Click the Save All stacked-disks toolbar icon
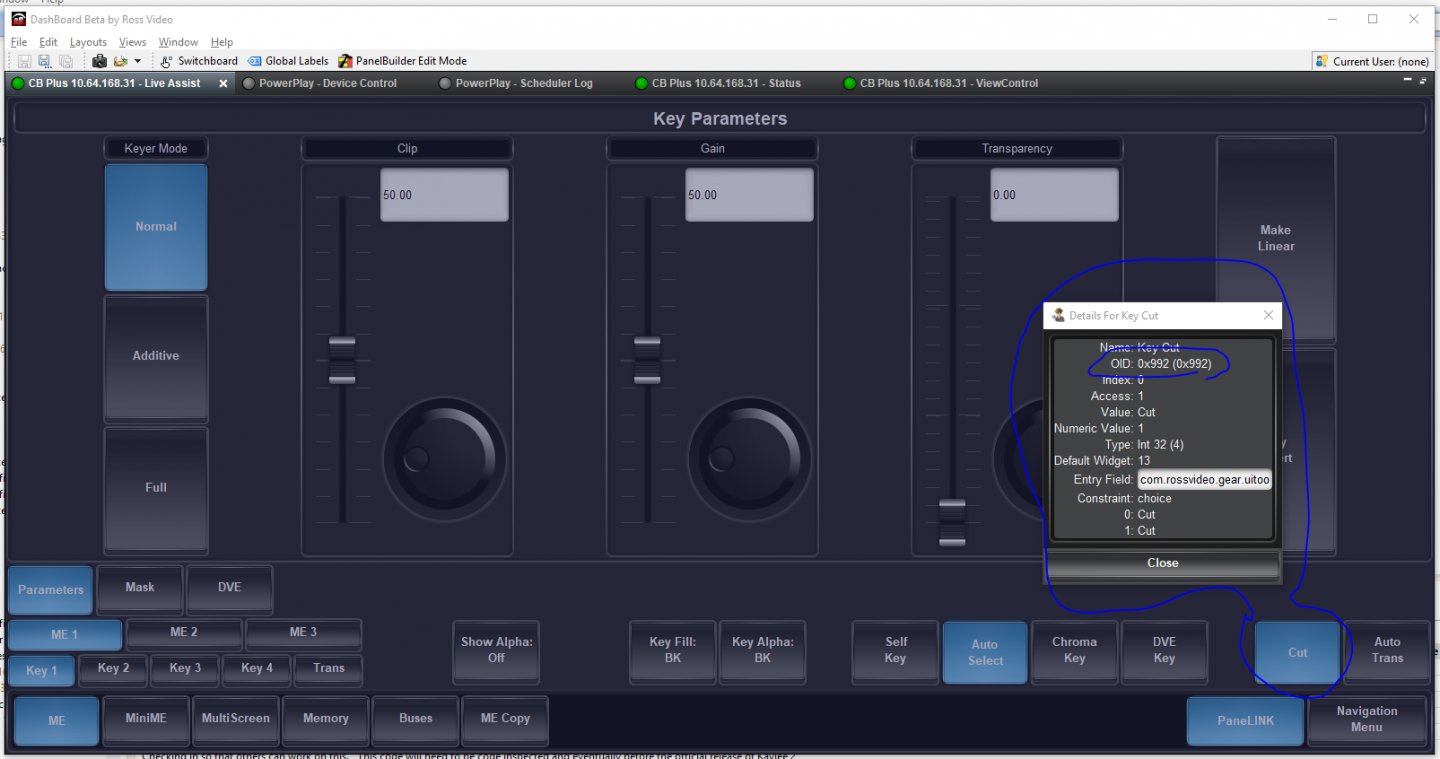The width and height of the screenshot is (1440, 759). [65, 61]
